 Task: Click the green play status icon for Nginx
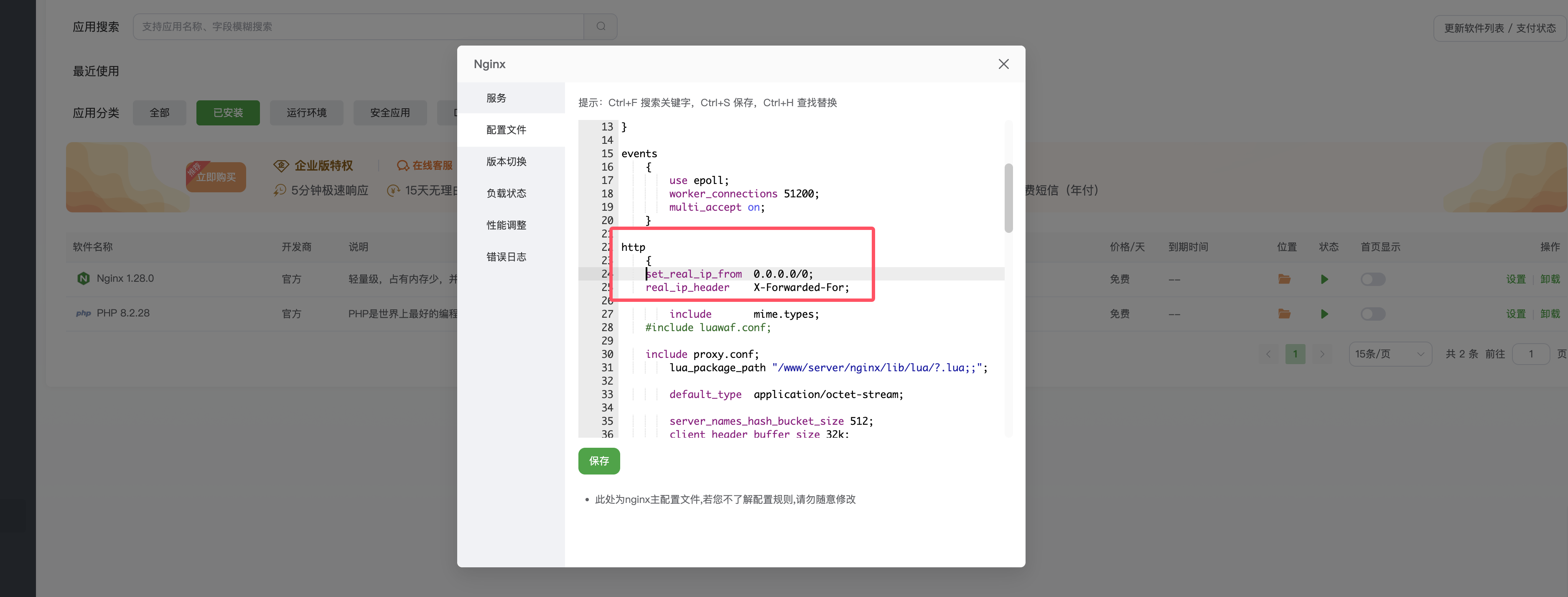[x=1324, y=278]
